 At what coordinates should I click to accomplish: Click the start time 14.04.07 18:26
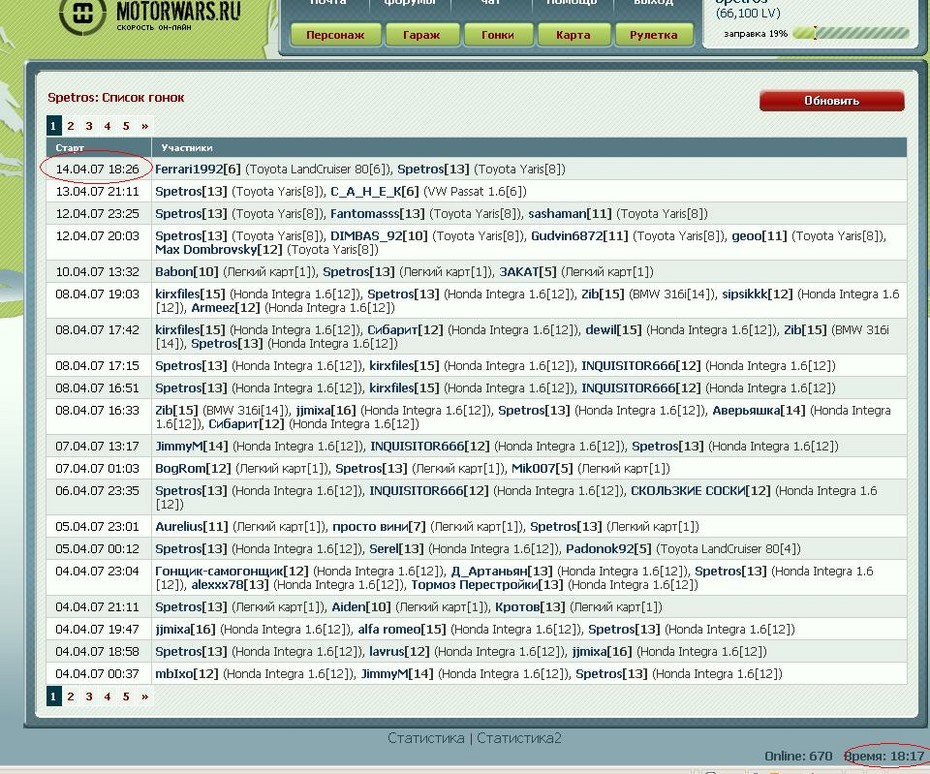pyautogui.click(x=97, y=169)
